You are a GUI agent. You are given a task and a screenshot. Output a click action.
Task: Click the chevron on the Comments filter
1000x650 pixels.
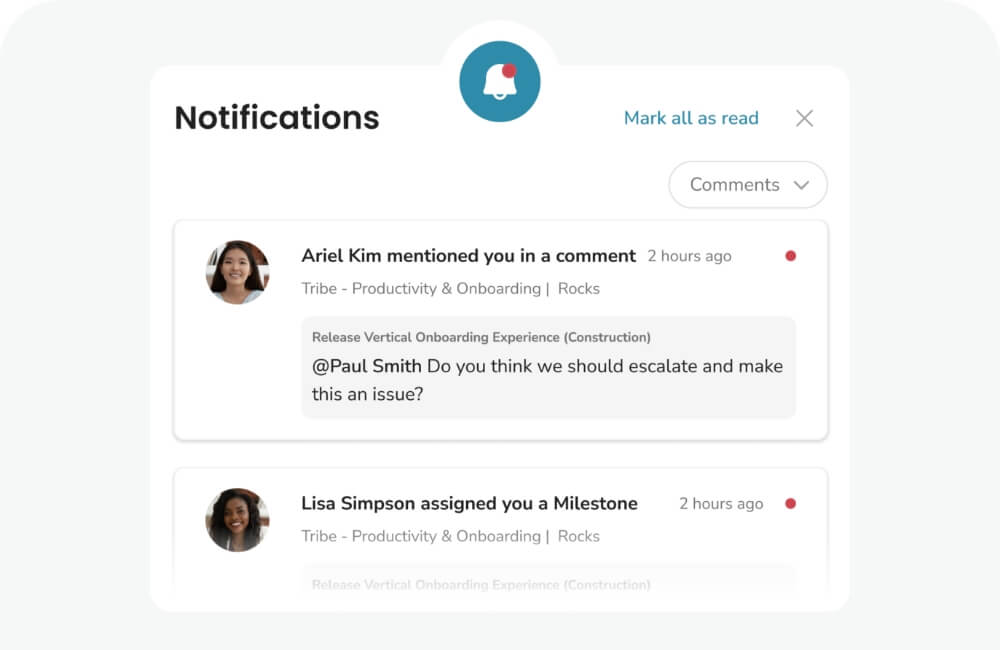[x=801, y=185]
